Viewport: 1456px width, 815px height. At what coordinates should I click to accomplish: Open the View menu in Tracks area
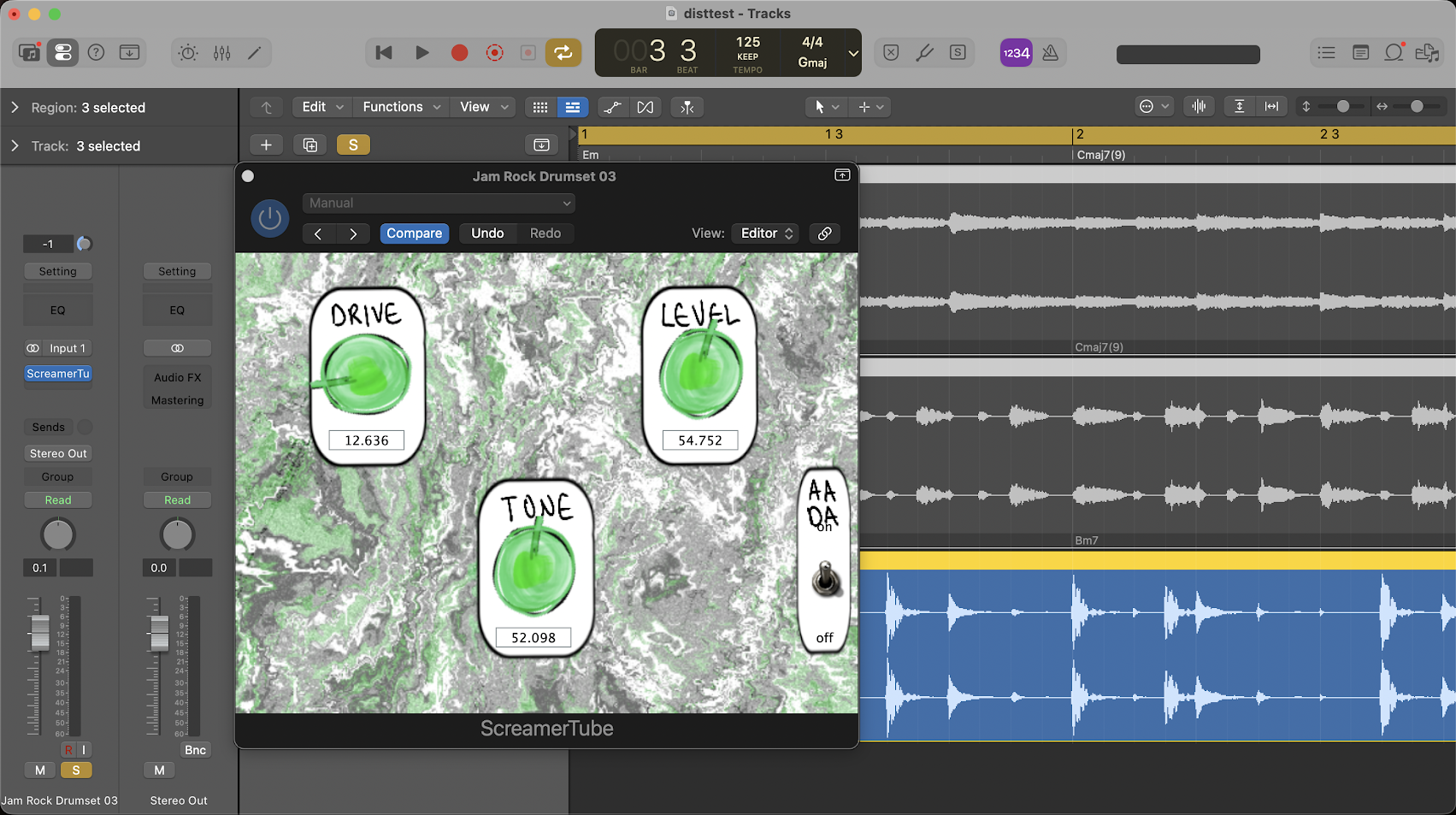[x=485, y=107]
